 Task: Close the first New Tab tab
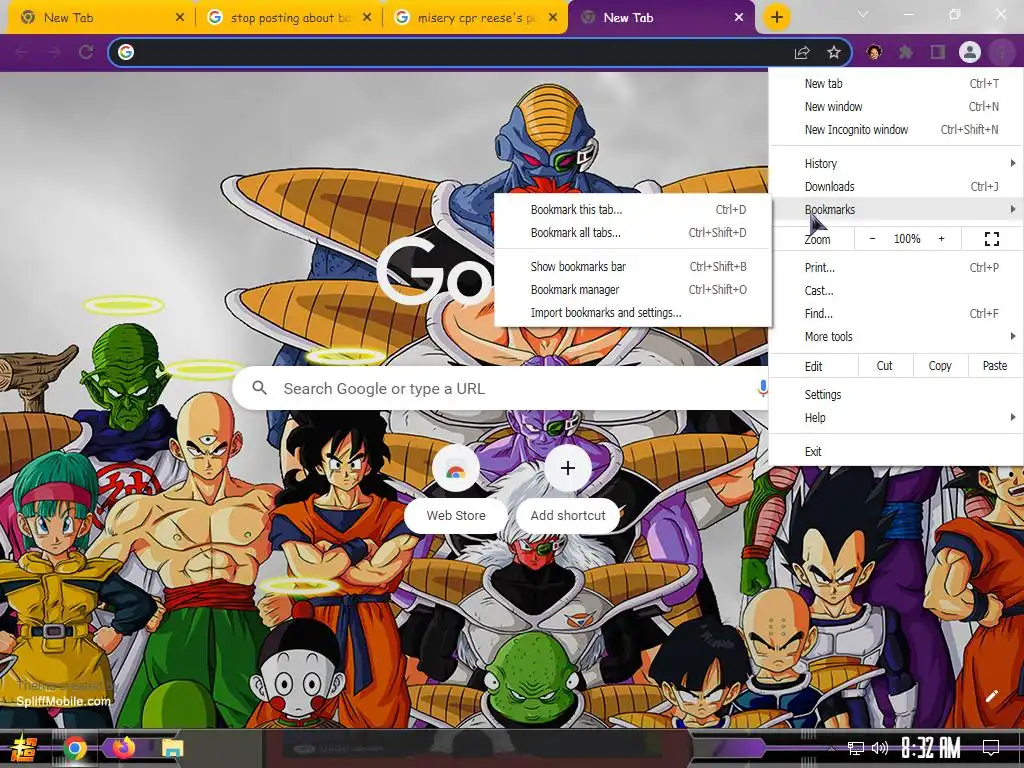pos(180,18)
